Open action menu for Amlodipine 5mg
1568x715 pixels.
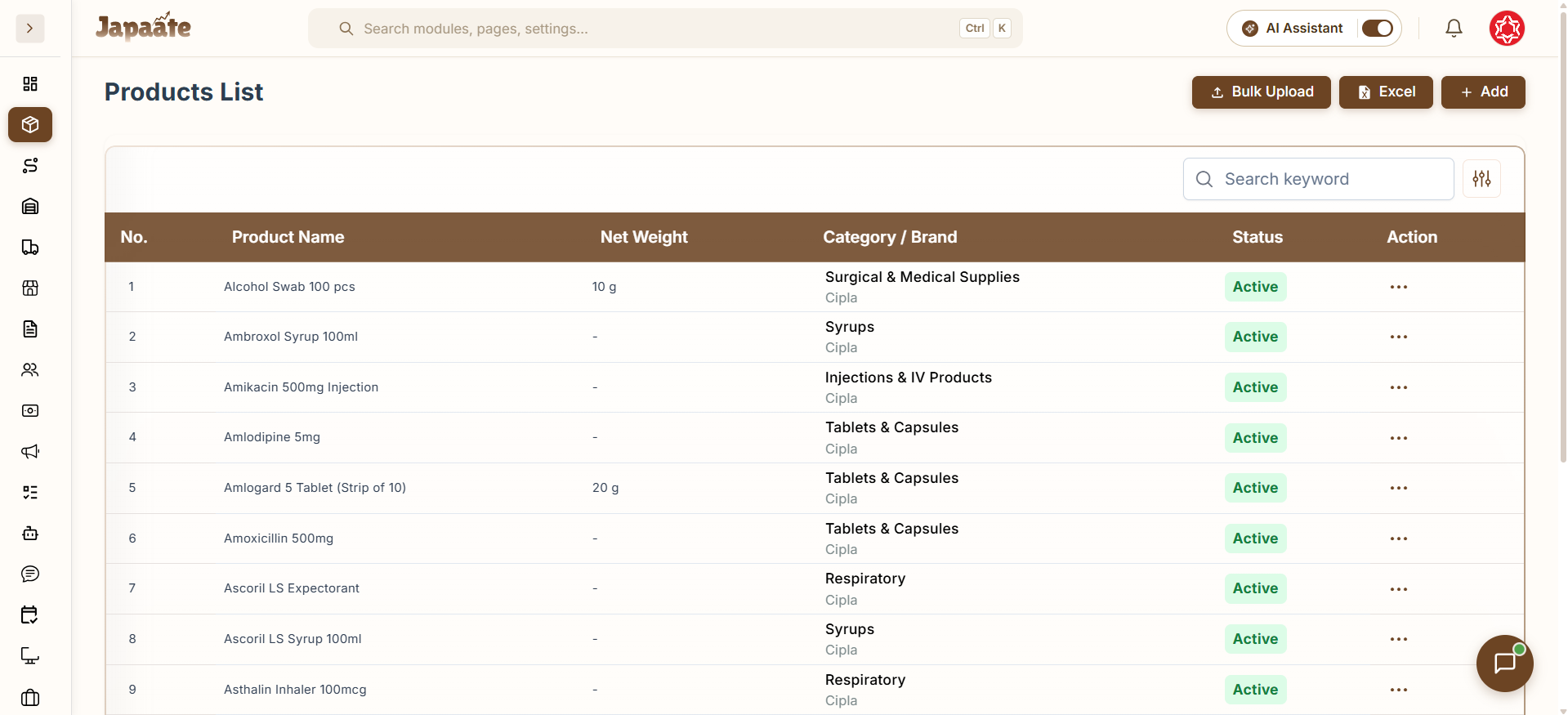(1398, 438)
